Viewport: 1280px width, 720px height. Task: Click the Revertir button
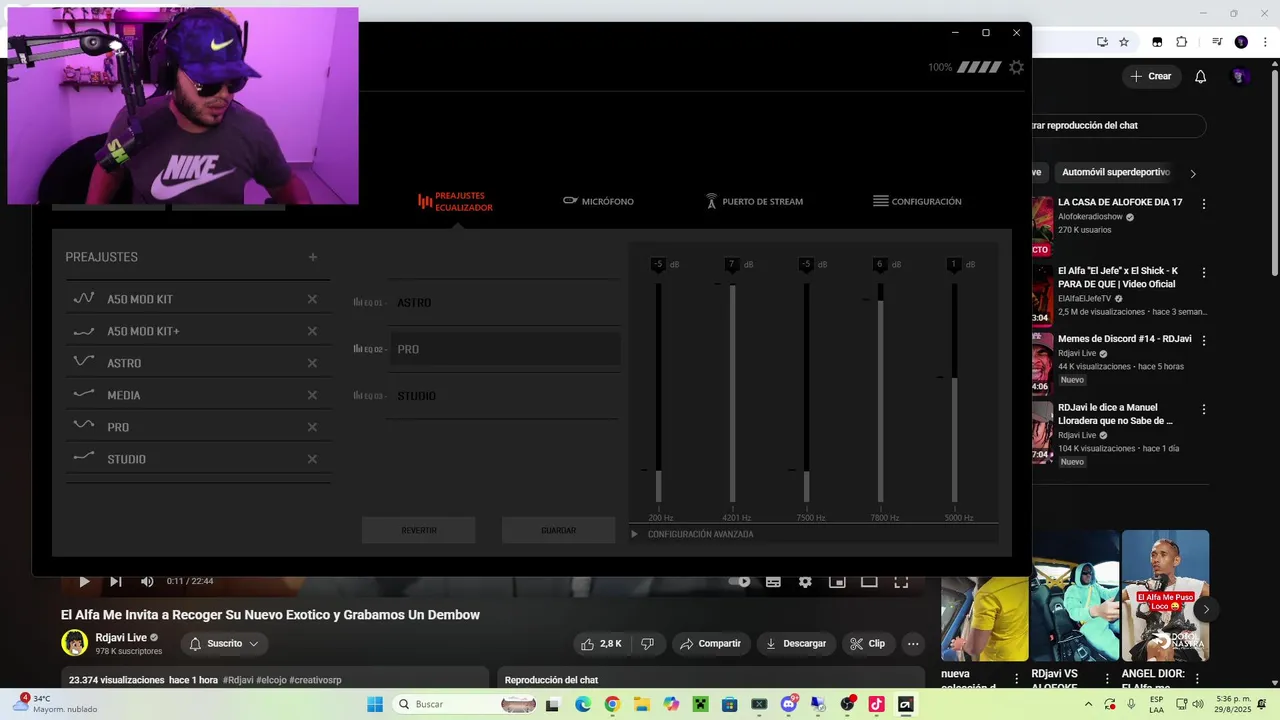[x=418, y=530]
